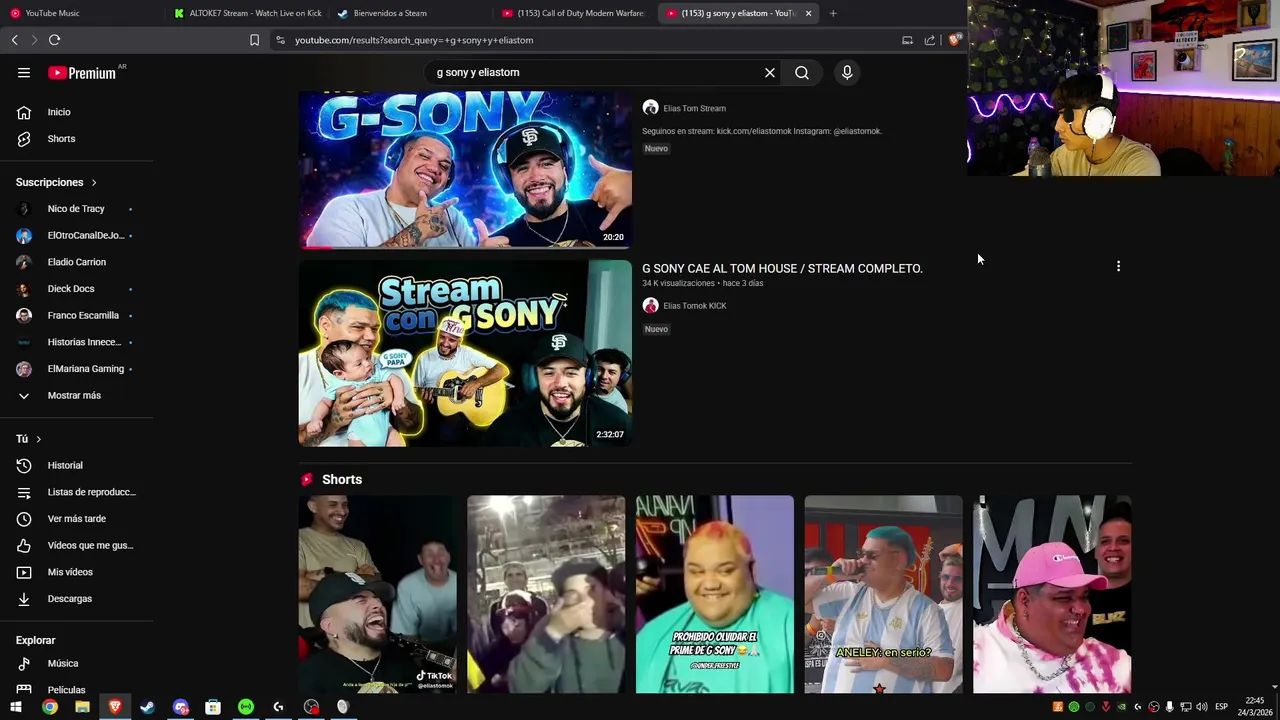
Task: Start voice search with microphone
Action: tap(847, 72)
